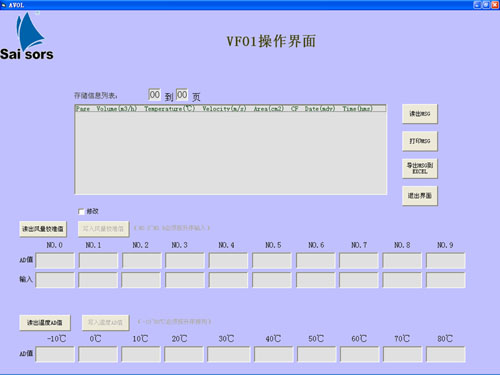The image size is (500, 375).
Task: Click the start page number field
Action: pyautogui.click(x=154, y=95)
